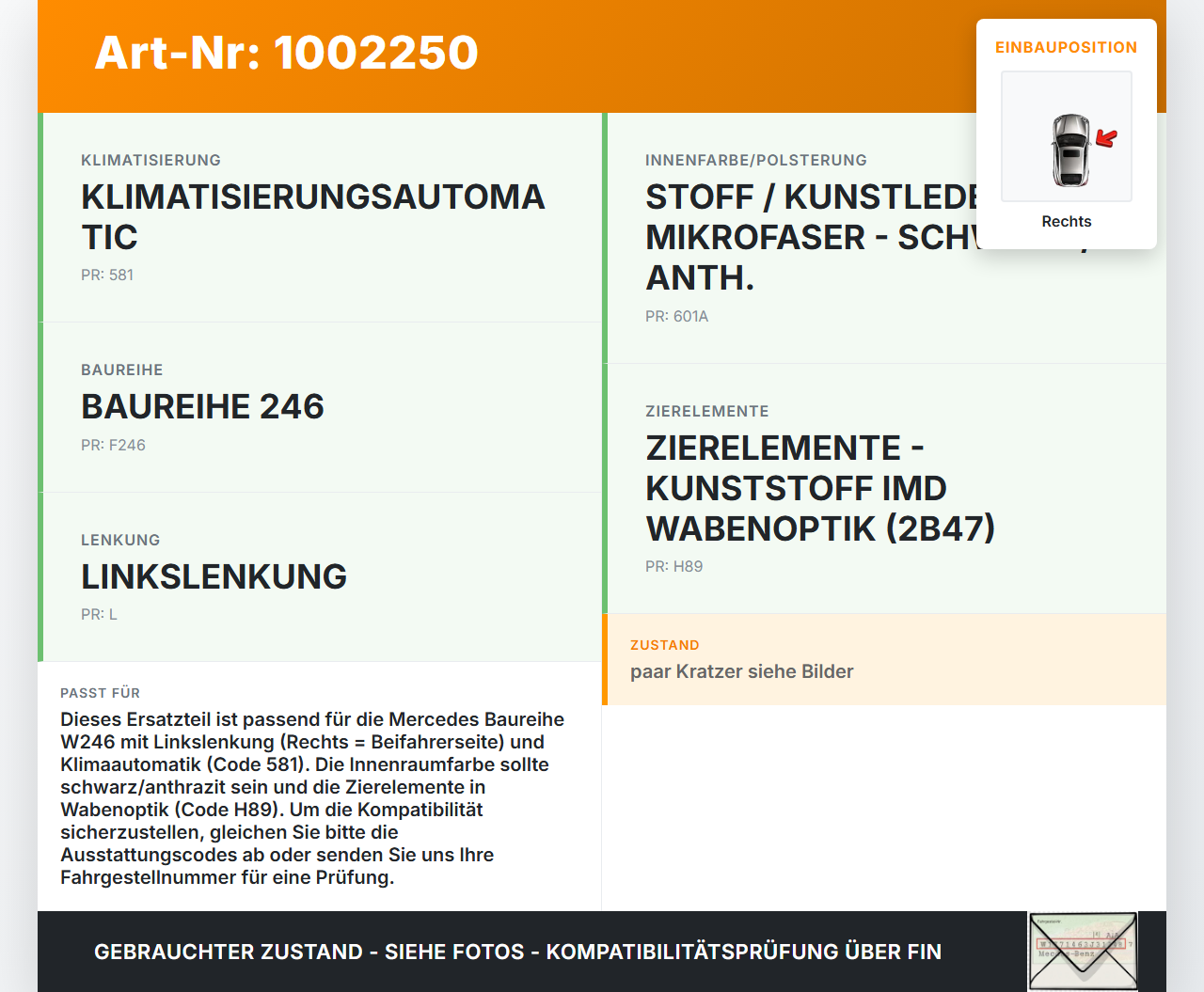
Task: Select the compatibility description paragraph
Action: [313, 798]
